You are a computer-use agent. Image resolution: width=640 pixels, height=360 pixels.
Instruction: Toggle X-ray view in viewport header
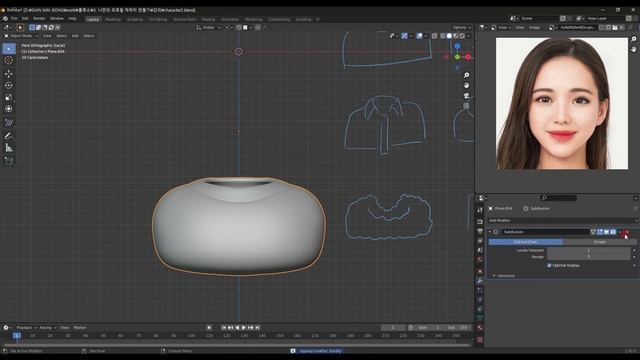(435, 36)
